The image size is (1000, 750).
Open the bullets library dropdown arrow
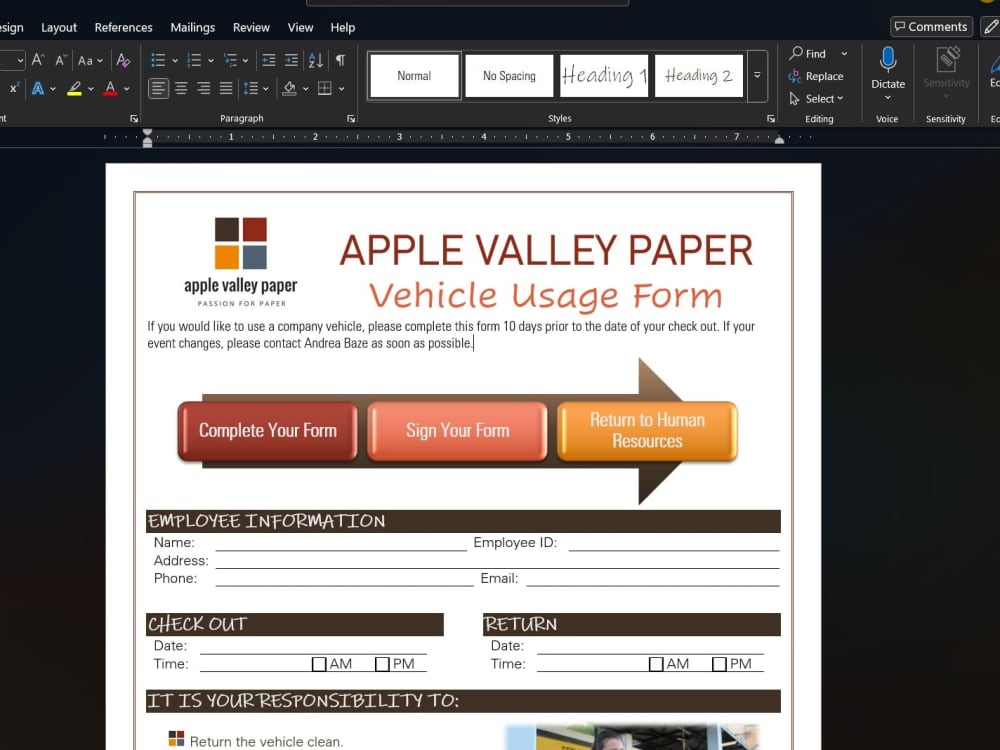[175, 61]
